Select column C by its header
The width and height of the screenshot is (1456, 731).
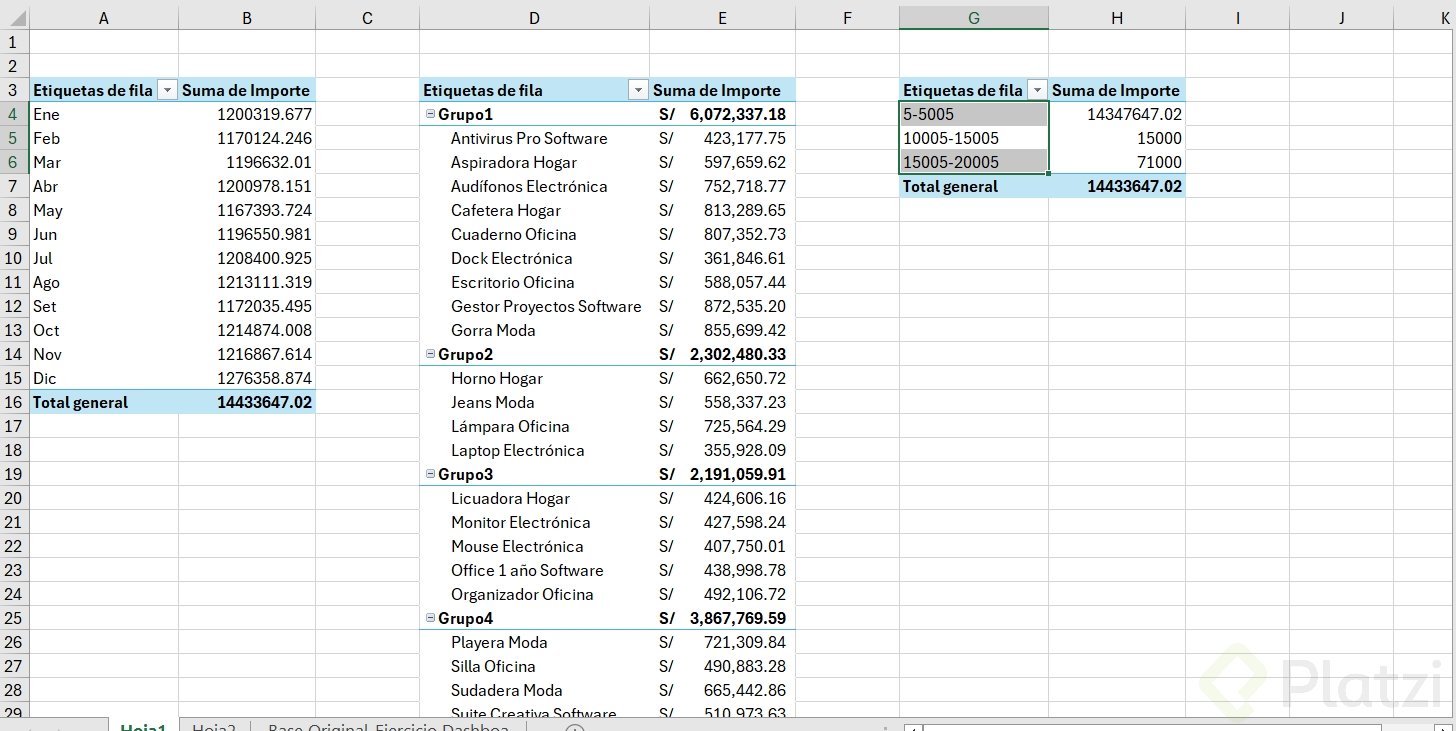coord(367,17)
